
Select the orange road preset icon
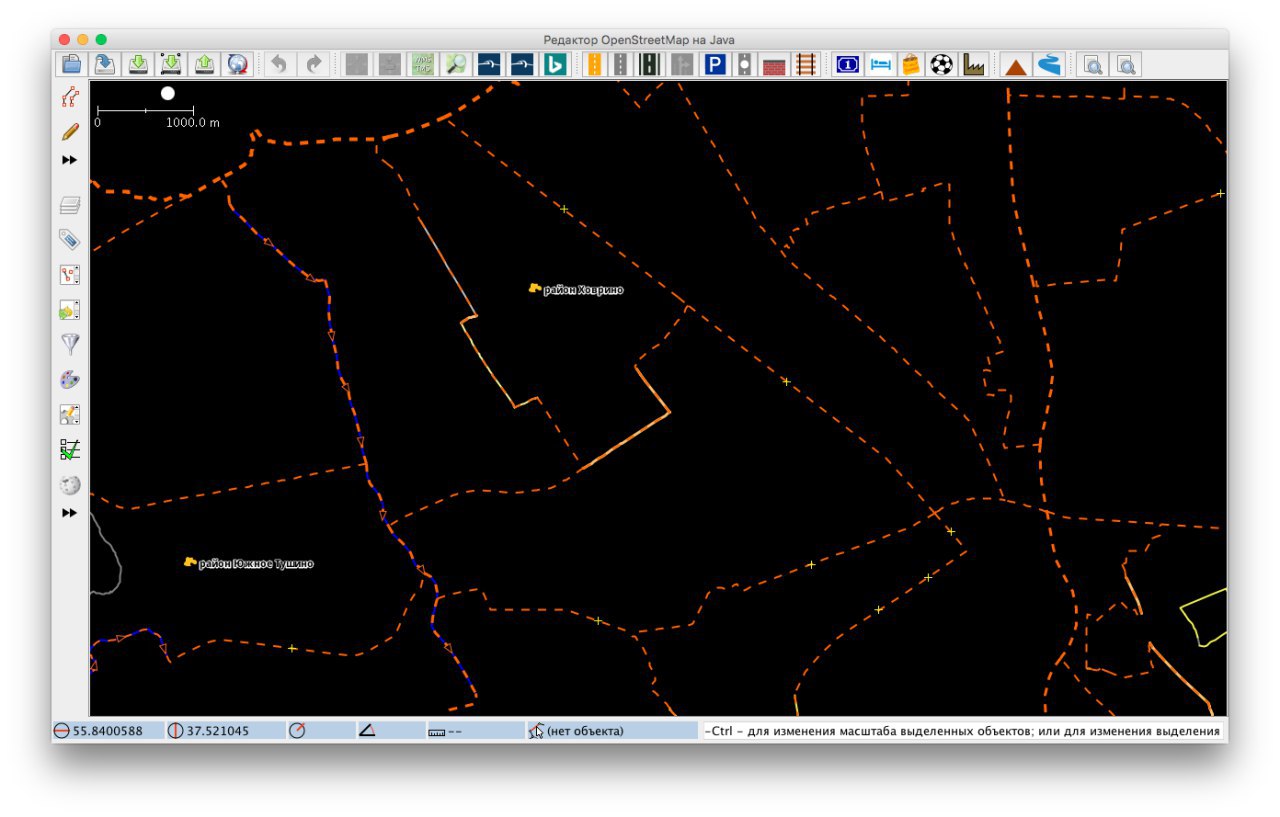593,65
